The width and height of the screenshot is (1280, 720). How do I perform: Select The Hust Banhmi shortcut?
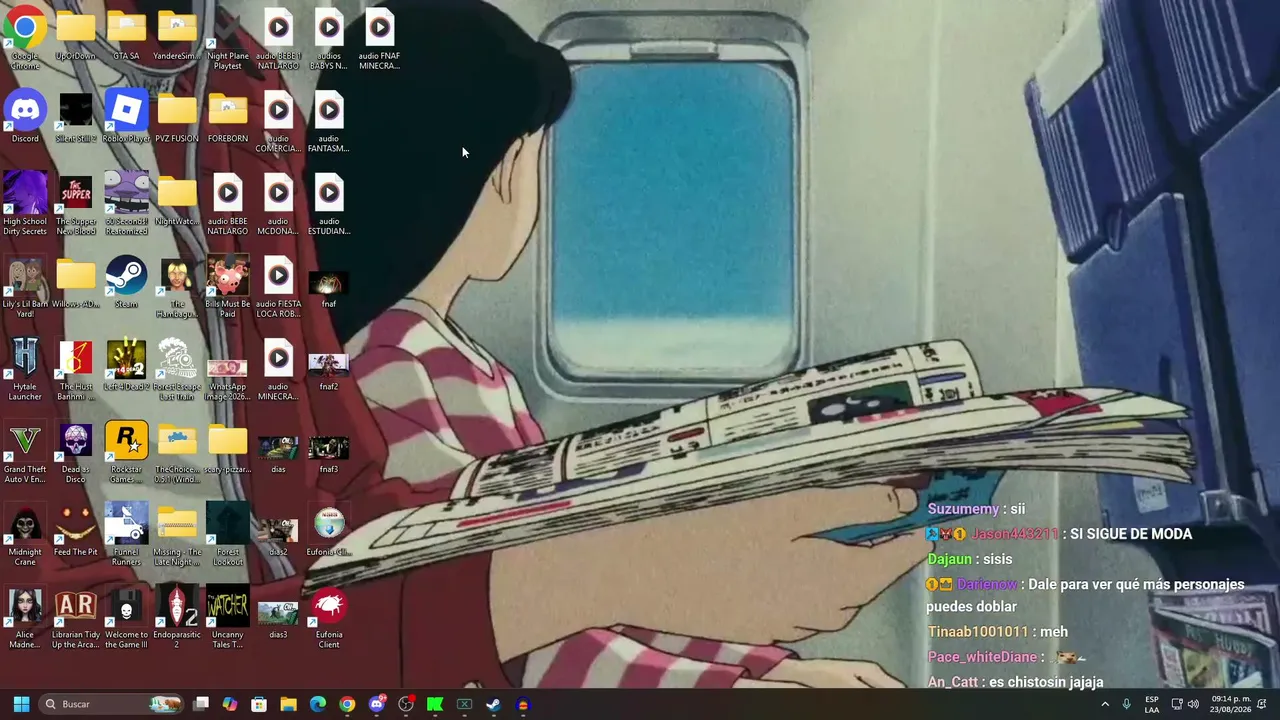click(x=76, y=370)
